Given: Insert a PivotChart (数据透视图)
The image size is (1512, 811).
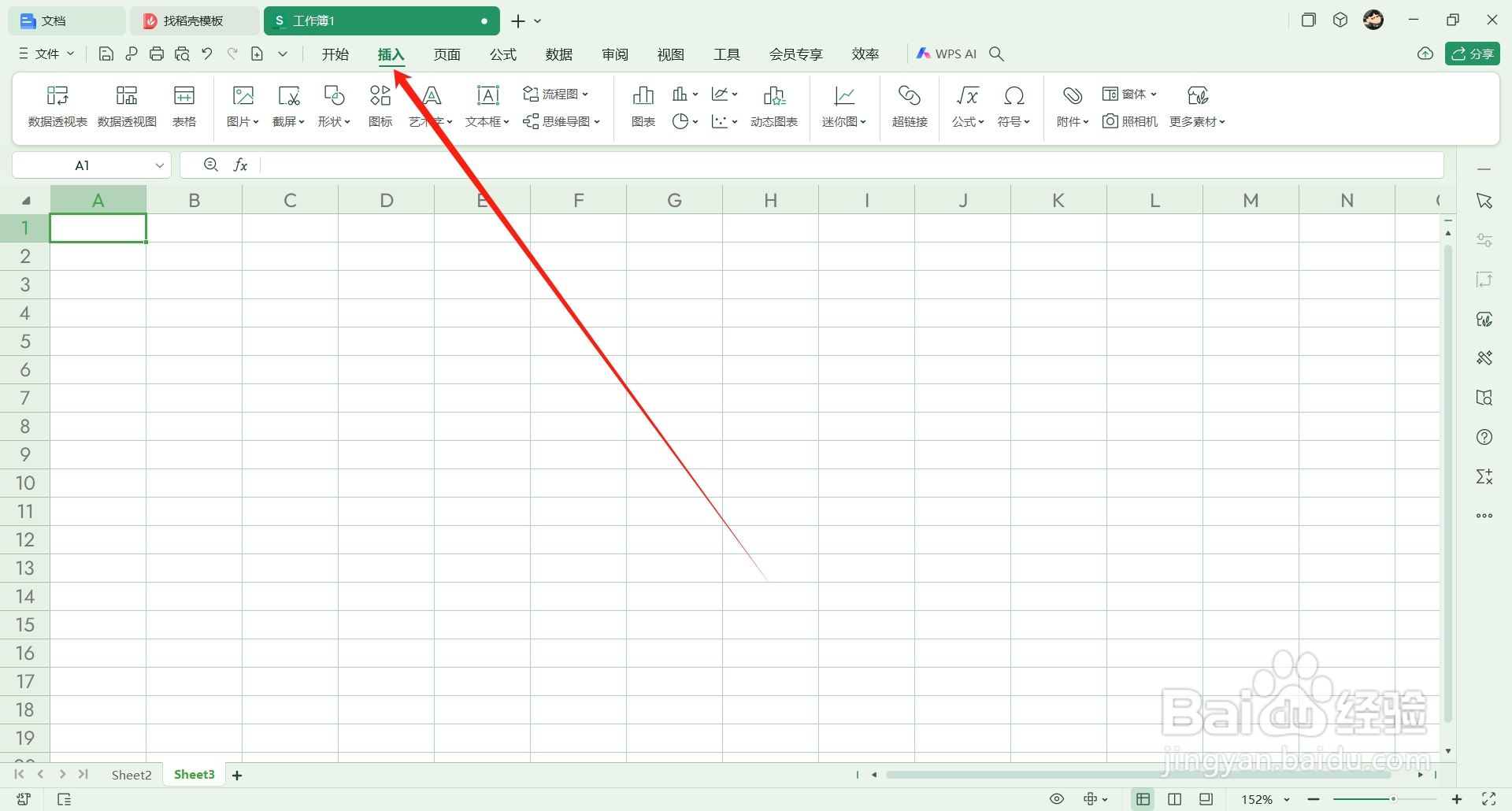Looking at the screenshot, I should pyautogui.click(x=127, y=106).
